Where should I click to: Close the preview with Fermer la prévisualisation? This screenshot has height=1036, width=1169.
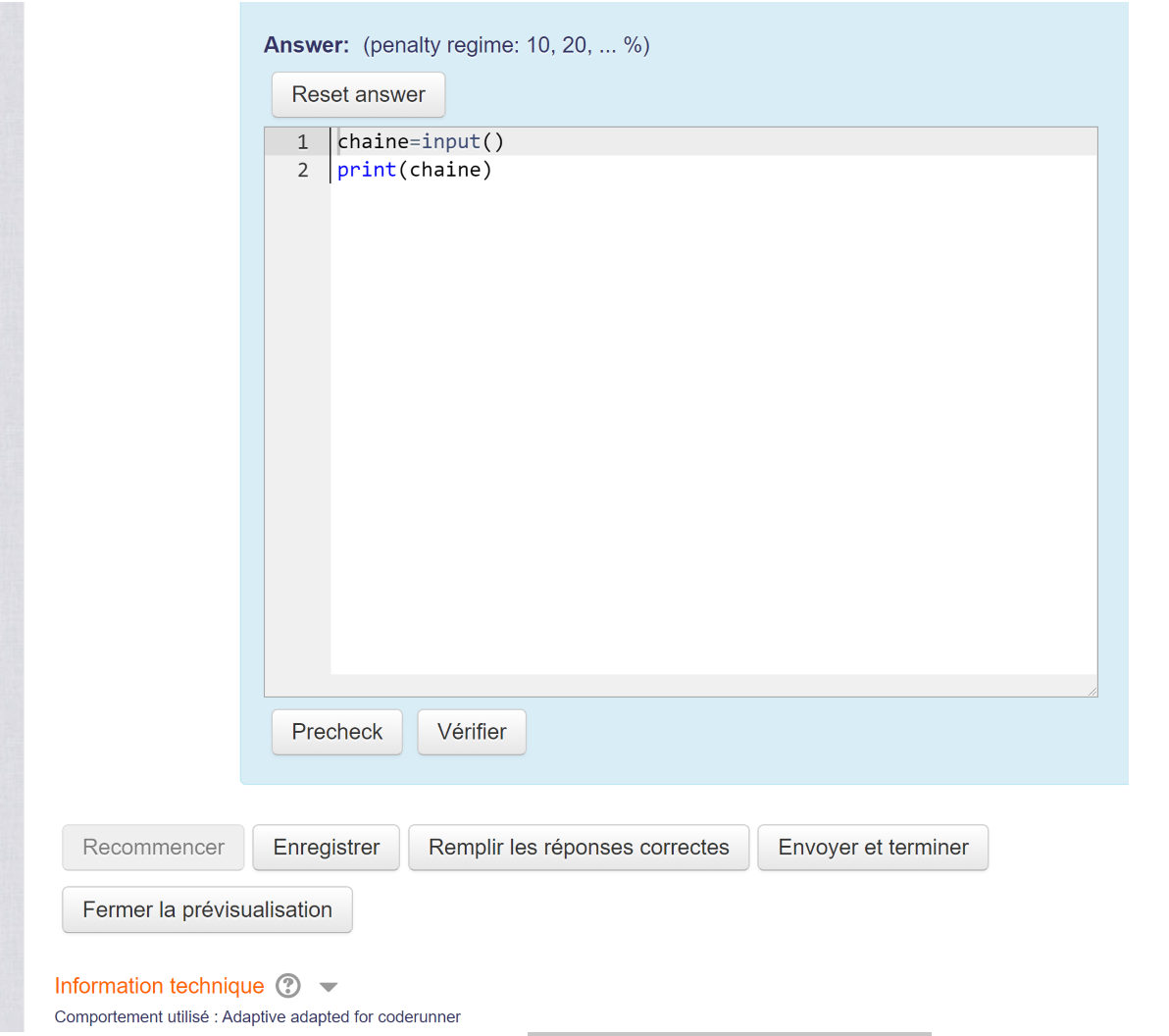(x=207, y=909)
